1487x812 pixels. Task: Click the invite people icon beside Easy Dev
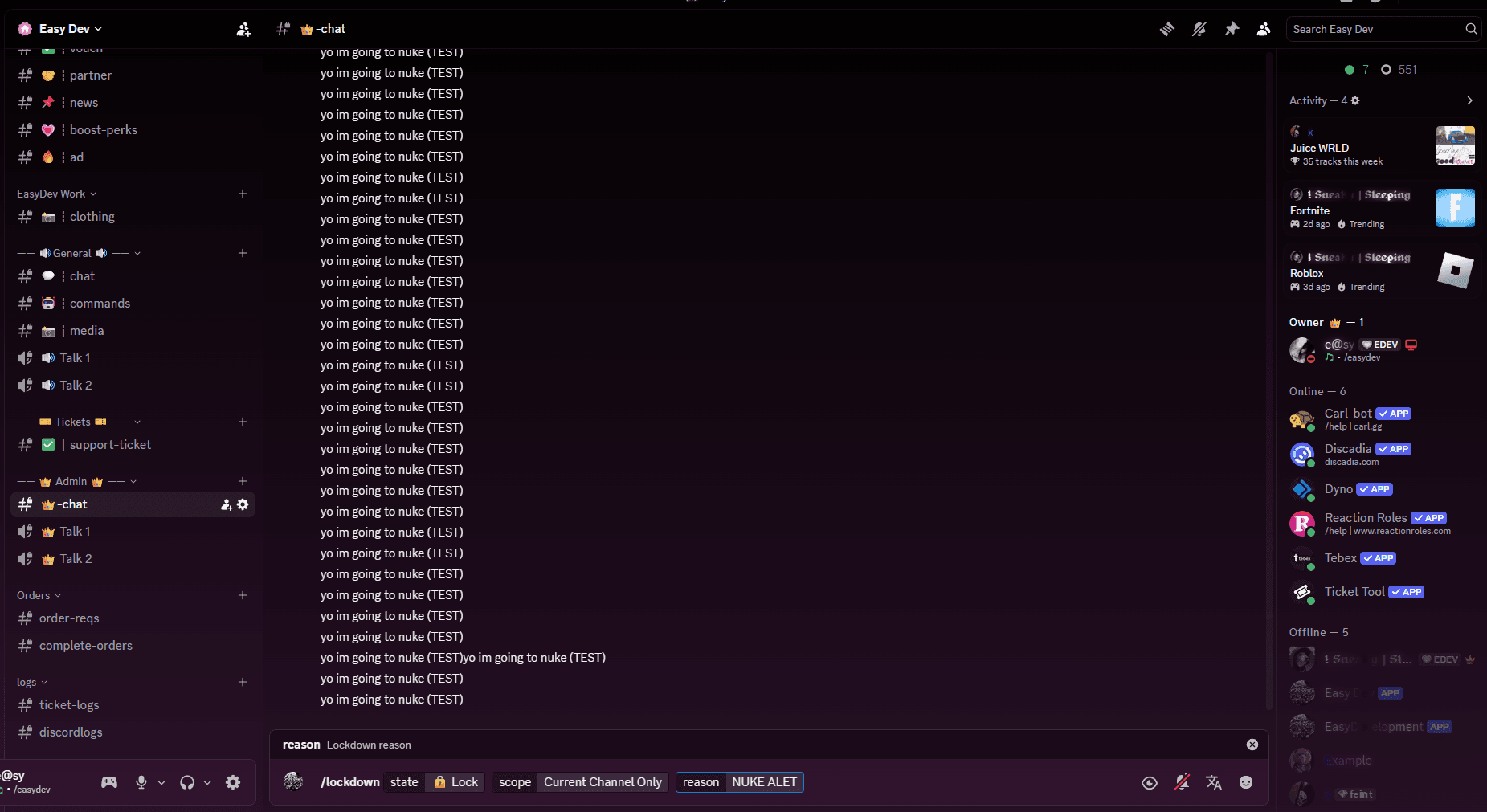243,30
